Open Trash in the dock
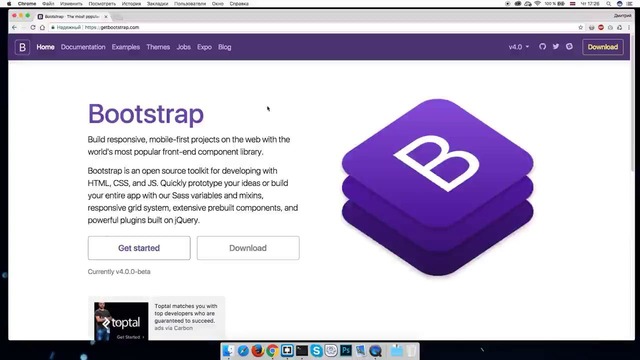Screen dimensions: 640x360 (x=411, y=351)
